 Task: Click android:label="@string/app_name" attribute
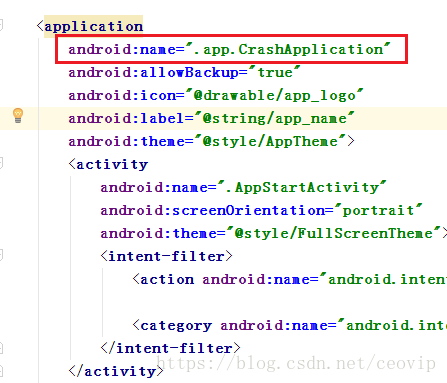[211, 119]
